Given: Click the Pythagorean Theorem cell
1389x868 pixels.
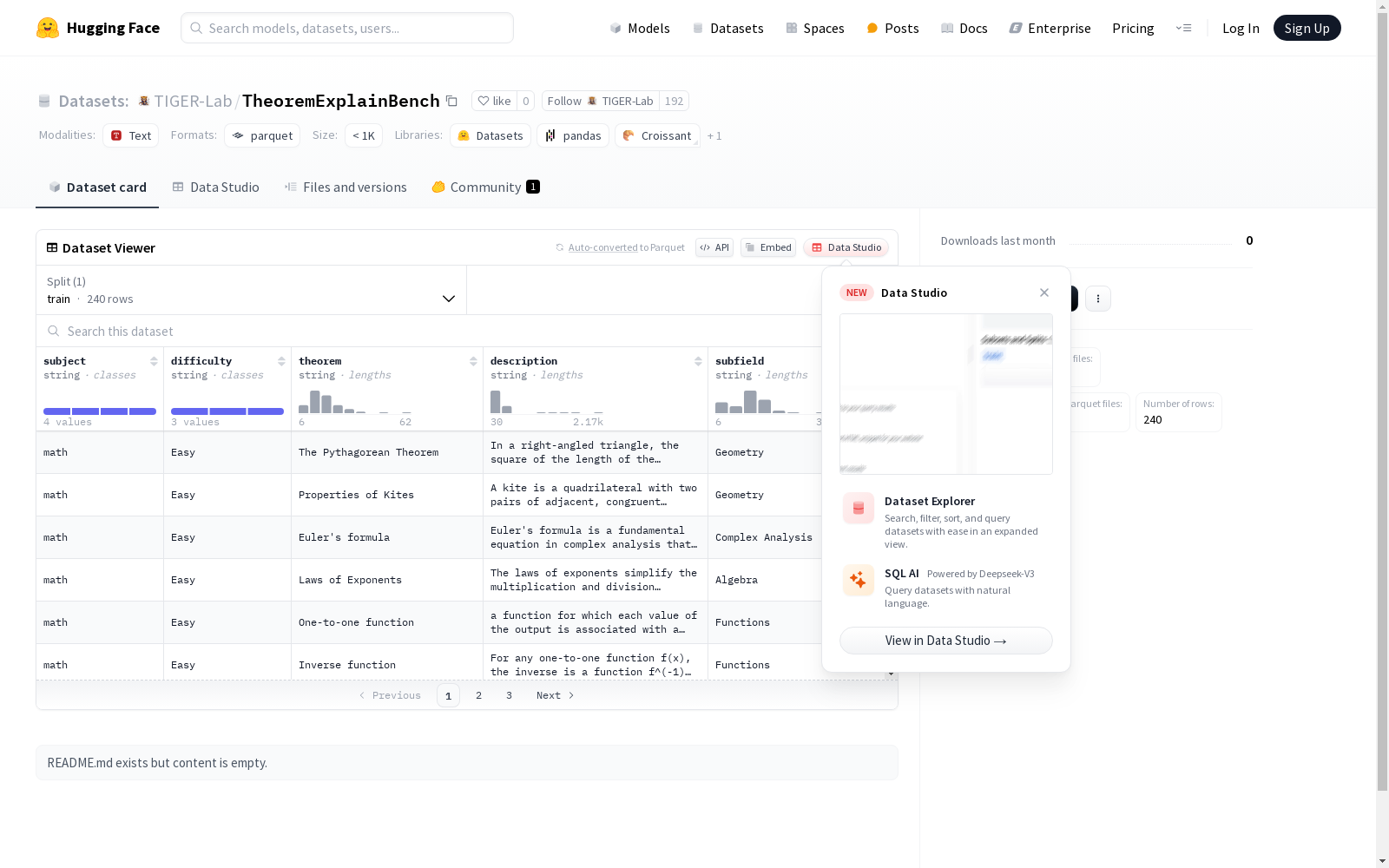Looking at the screenshot, I should tap(387, 452).
